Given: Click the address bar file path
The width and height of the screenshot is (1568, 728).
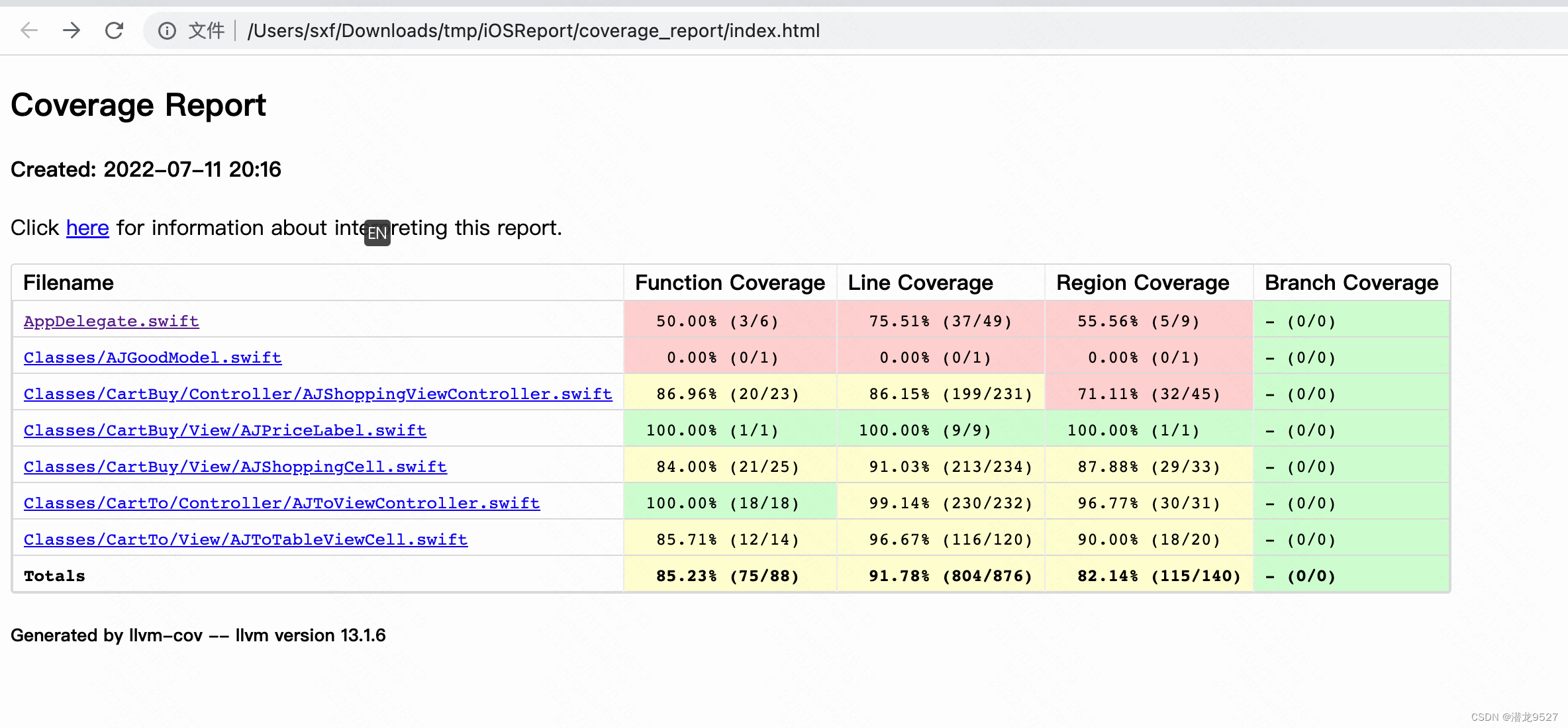Looking at the screenshot, I should point(533,30).
